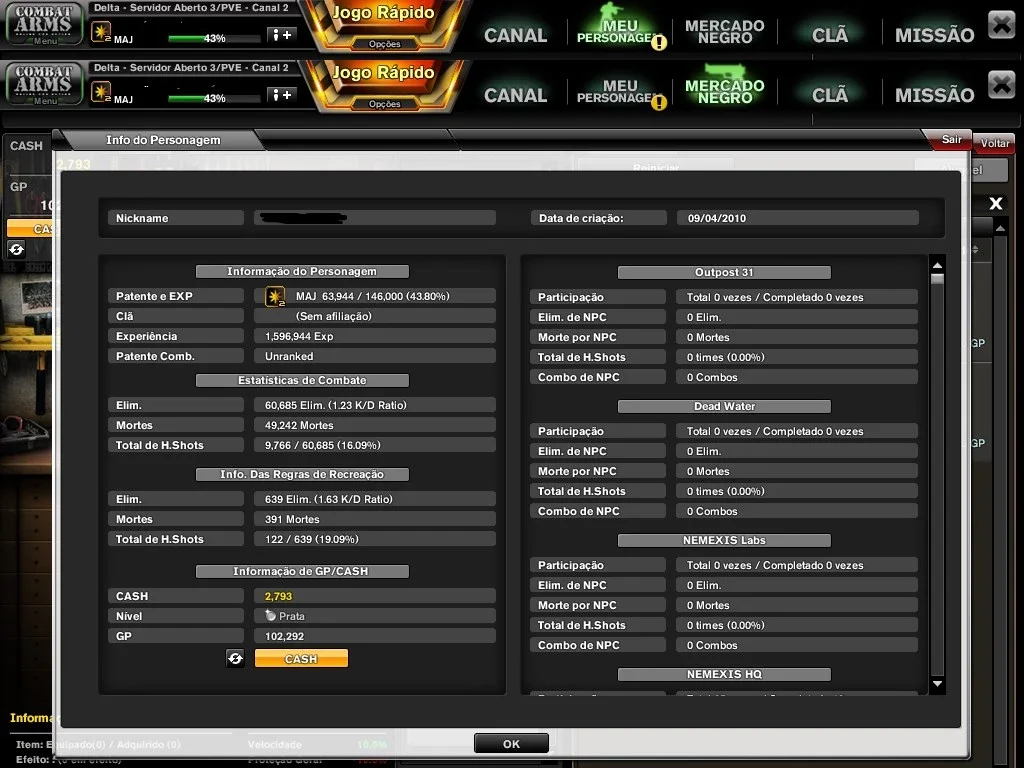This screenshot has height=768, width=1024.
Task: Click rank insignia in Patente e EXP row
Action: (275, 296)
